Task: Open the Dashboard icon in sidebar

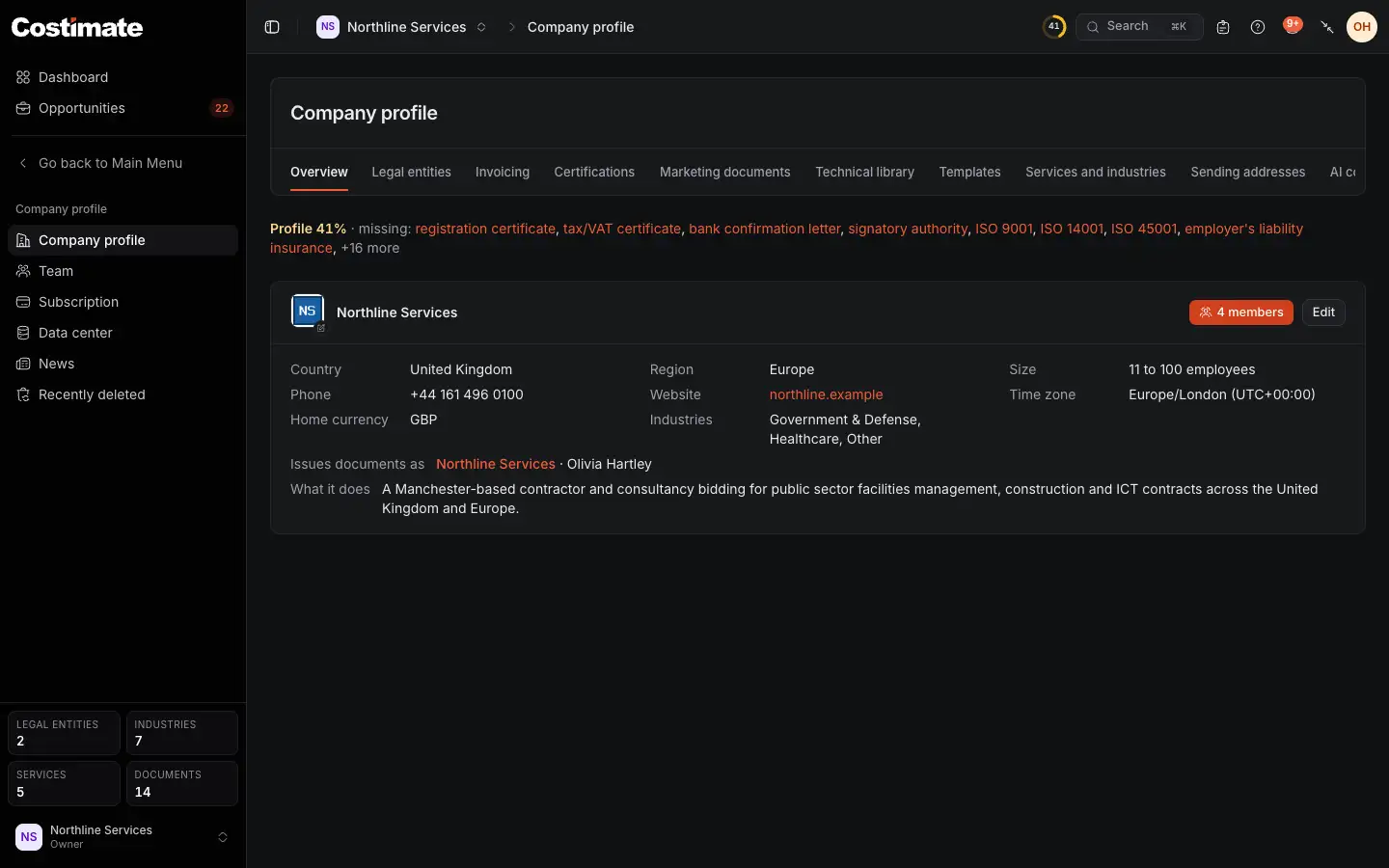Action: pos(23,77)
